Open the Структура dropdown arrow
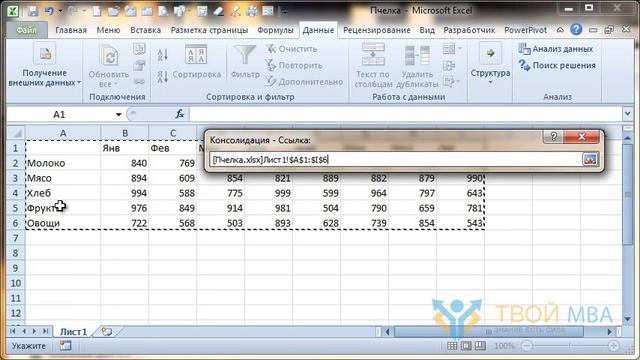Screen dimensions: 640x360 pos(490,82)
